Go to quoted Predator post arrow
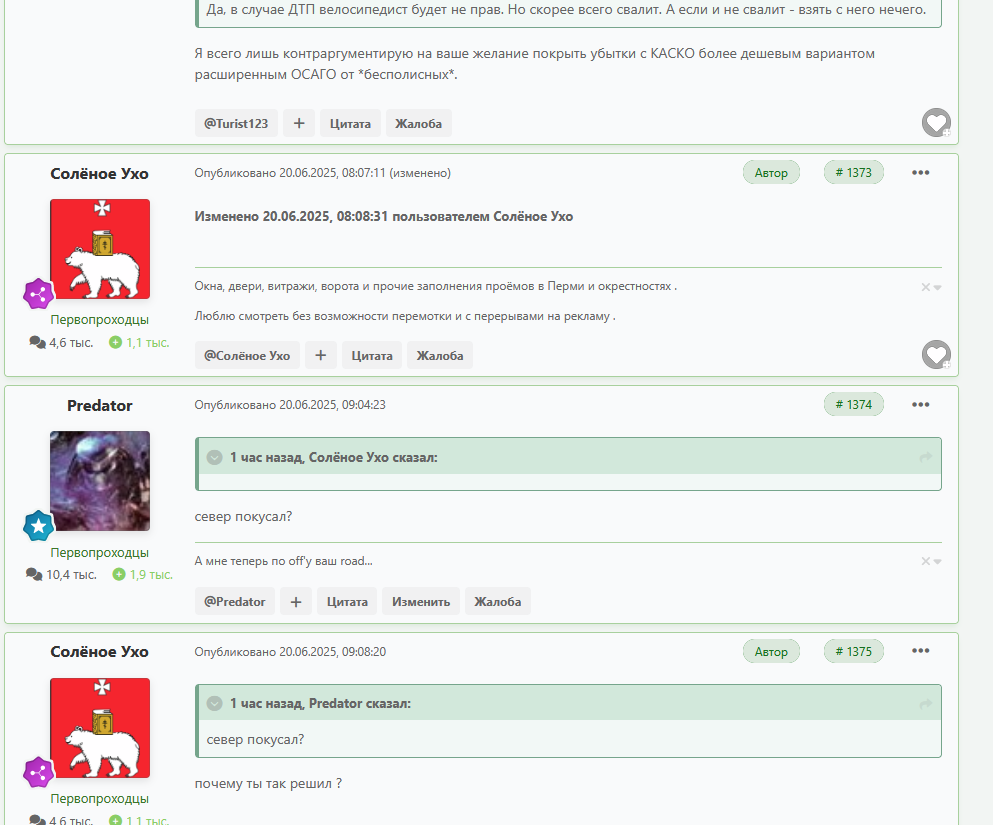This screenshot has width=993, height=825. (x=925, y=703)
